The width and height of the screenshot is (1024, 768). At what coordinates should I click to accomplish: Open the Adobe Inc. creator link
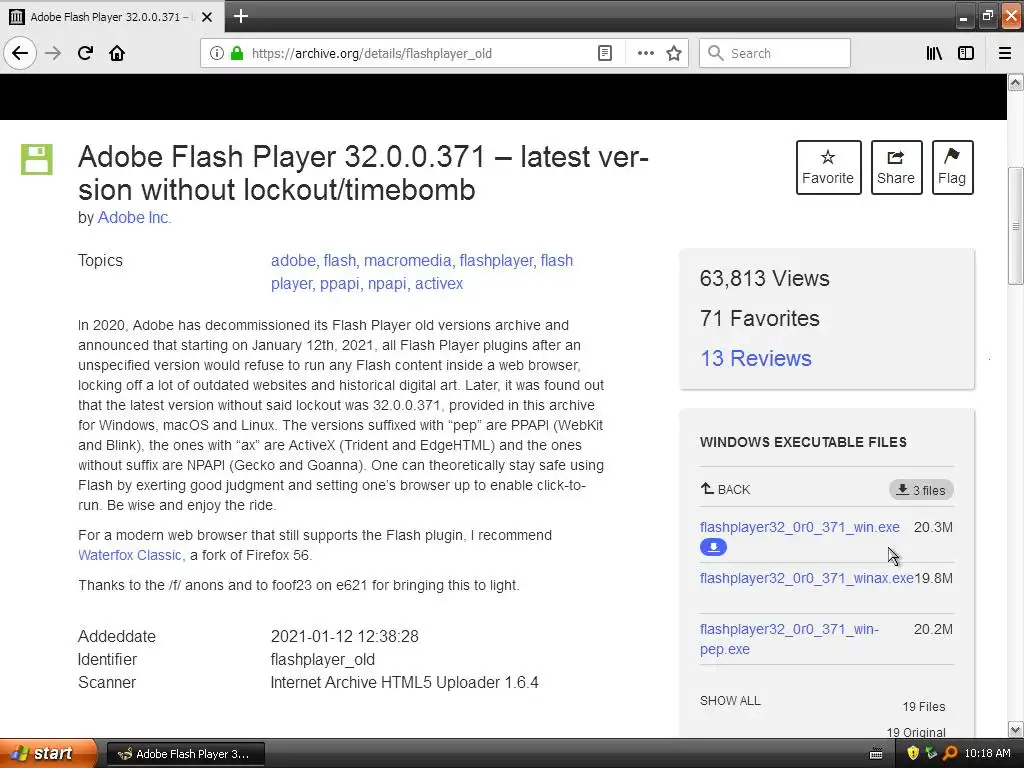134,217
